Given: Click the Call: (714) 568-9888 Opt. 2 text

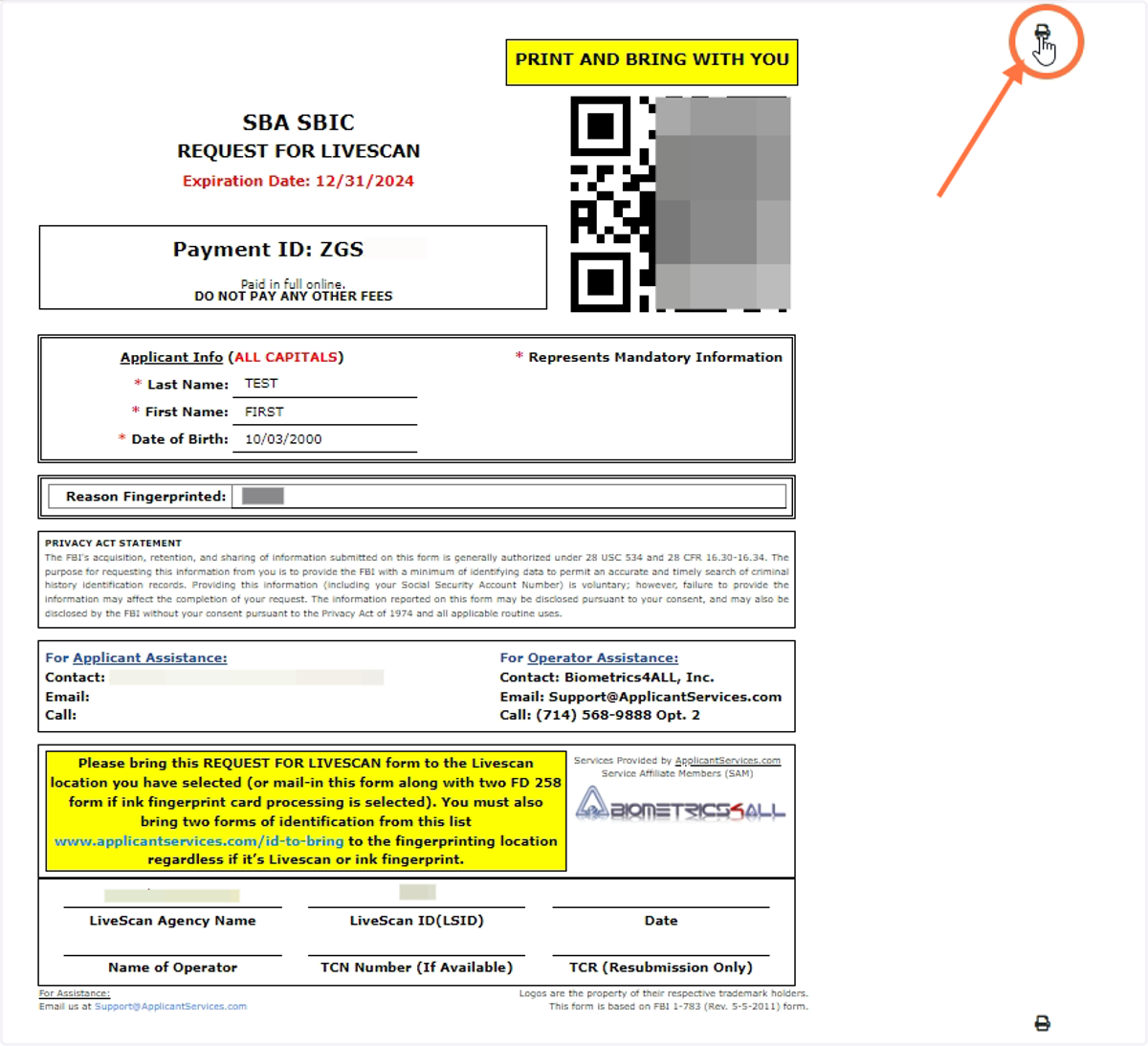Looking at the screenshot, I should pyautogui.click(x=600, y=715).
